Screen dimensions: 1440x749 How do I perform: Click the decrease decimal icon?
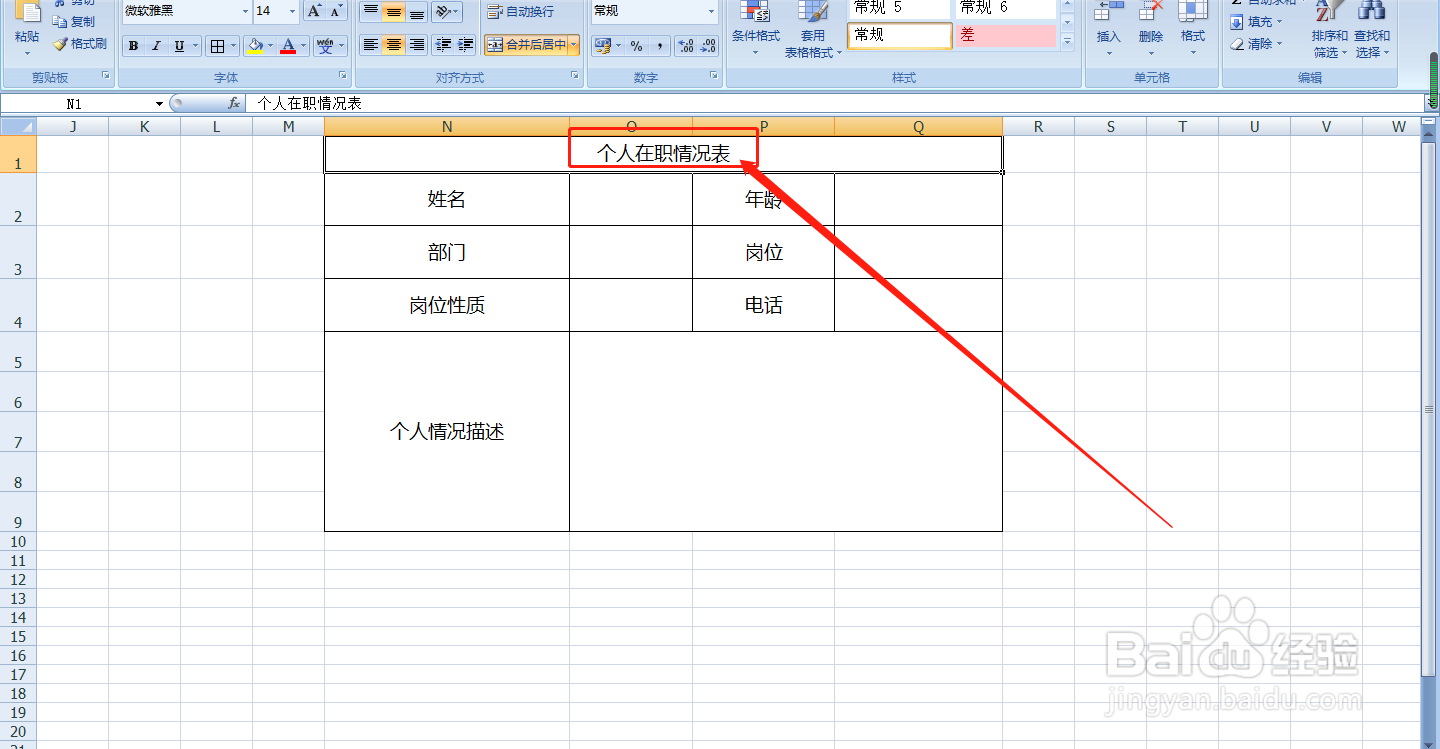[709, 46]
